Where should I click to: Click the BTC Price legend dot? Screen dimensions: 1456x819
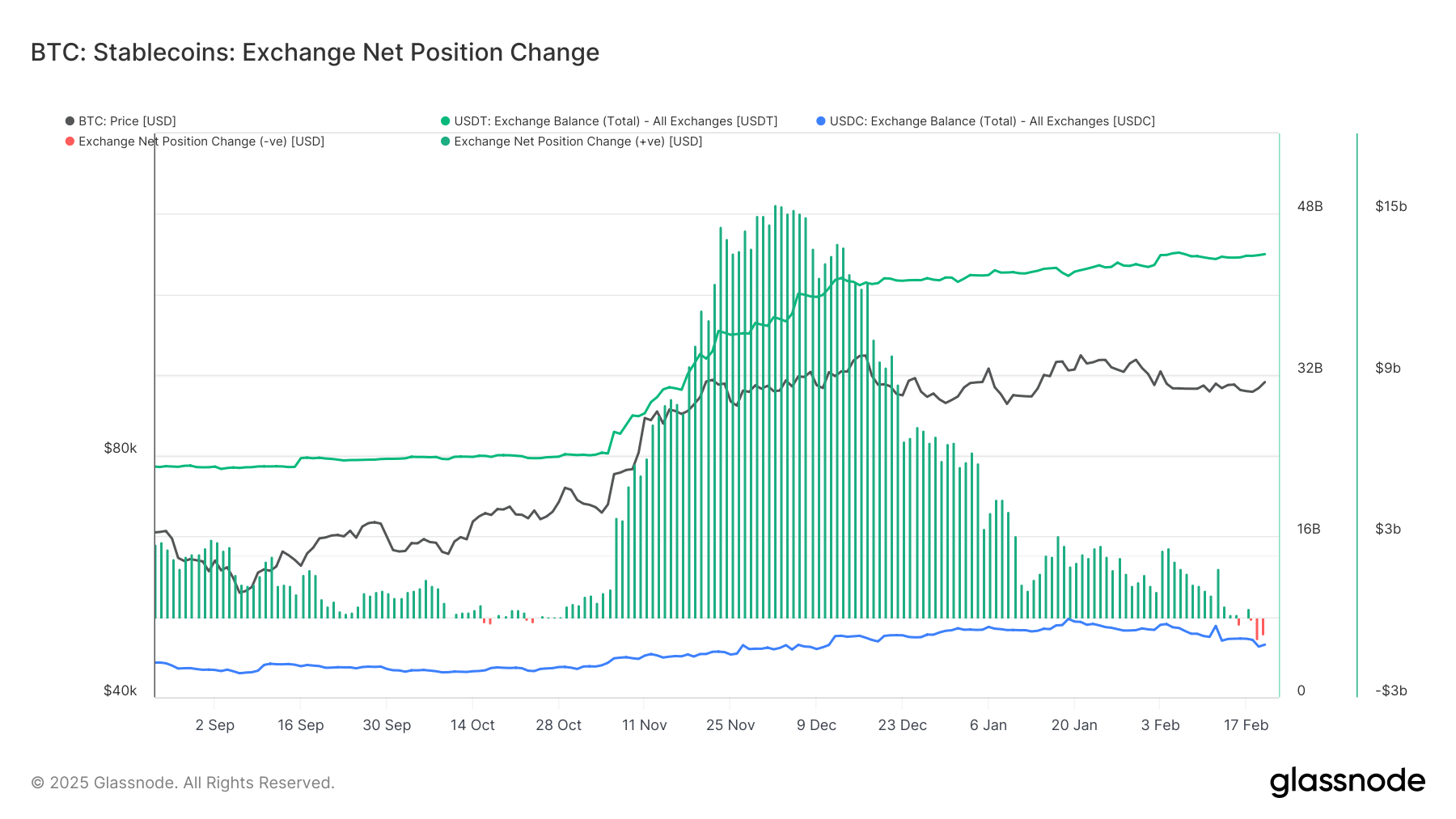[70, 121]
